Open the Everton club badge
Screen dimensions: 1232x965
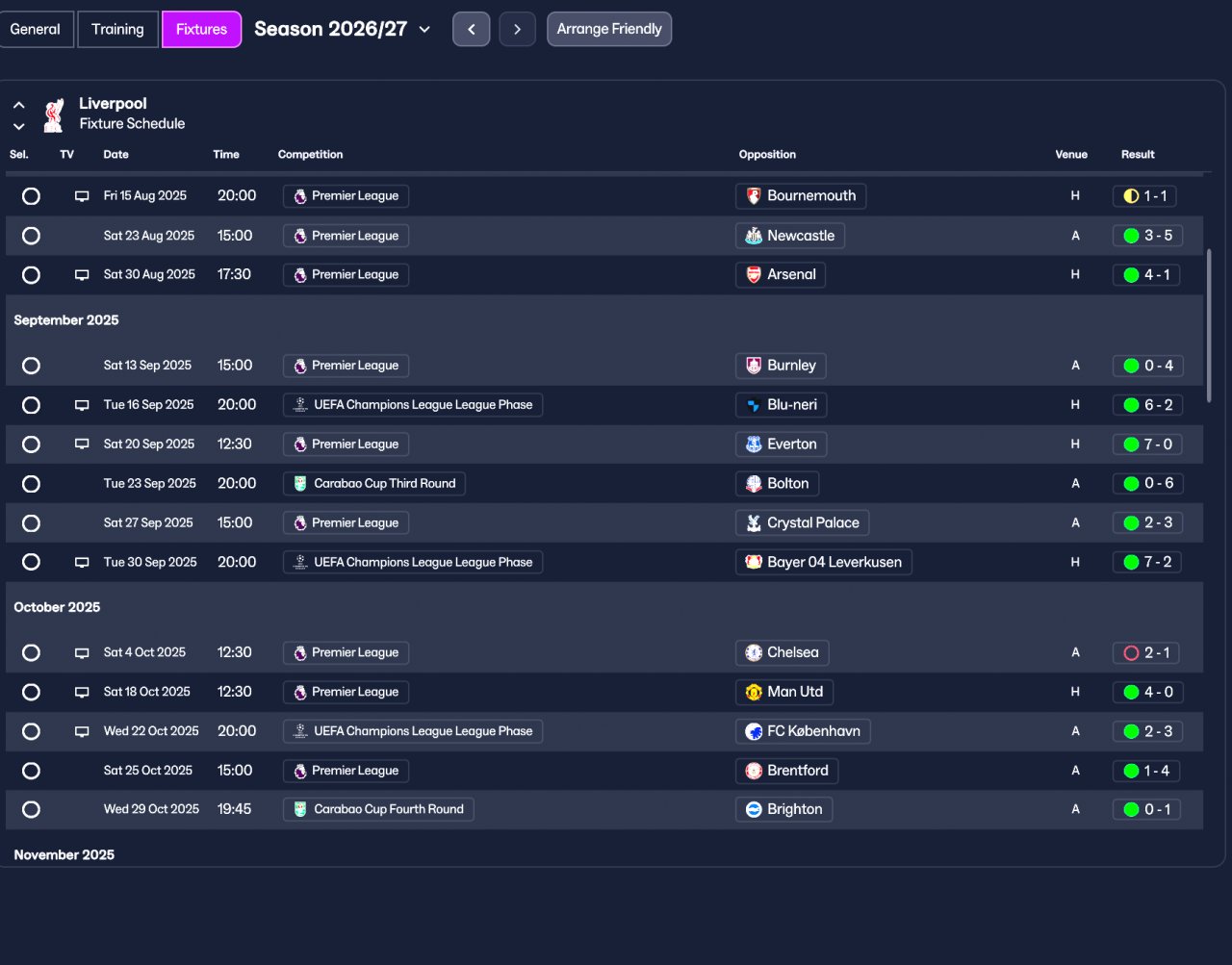click(754, 444)
